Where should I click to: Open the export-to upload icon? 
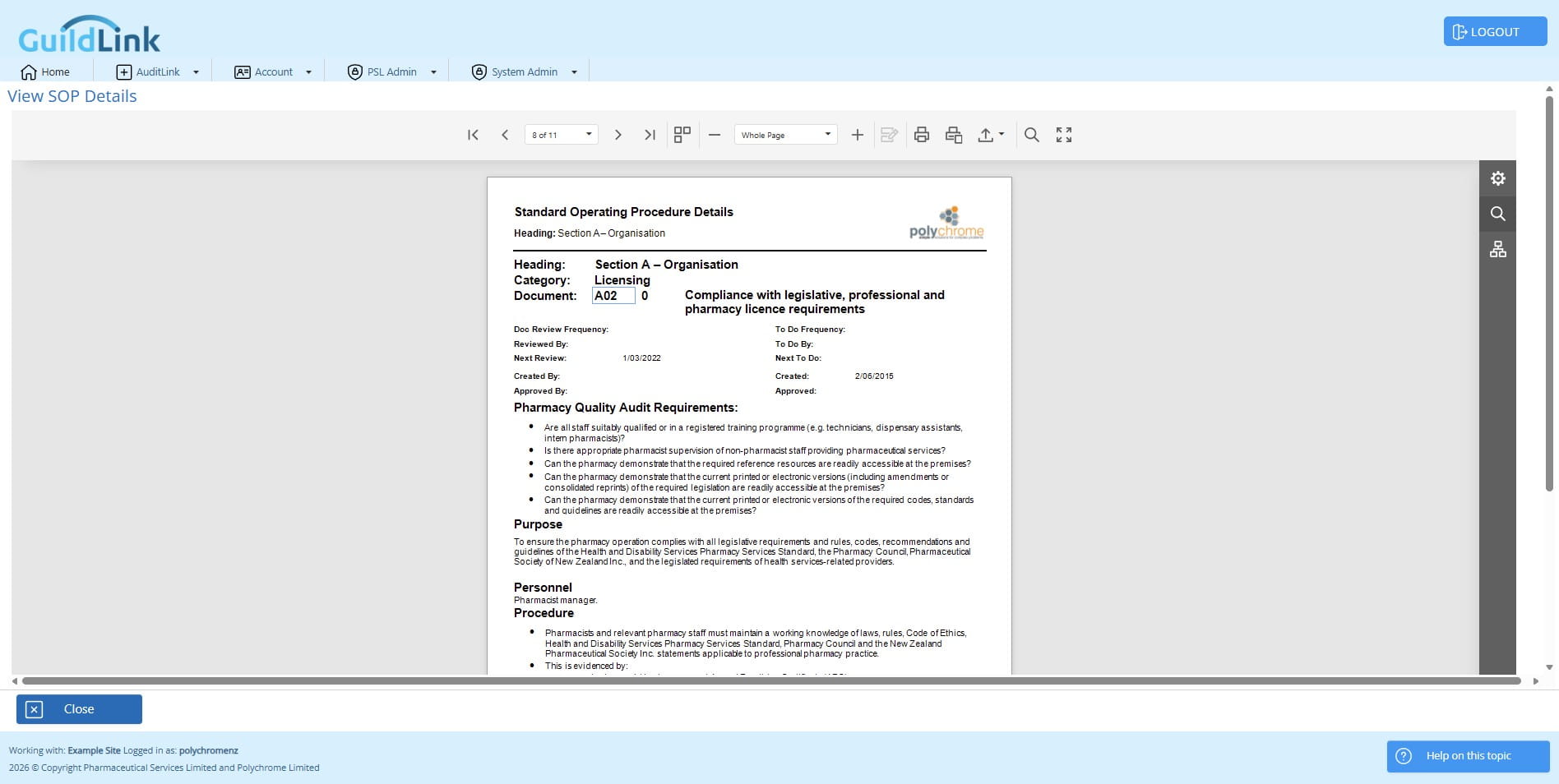[x=986, y=135]
